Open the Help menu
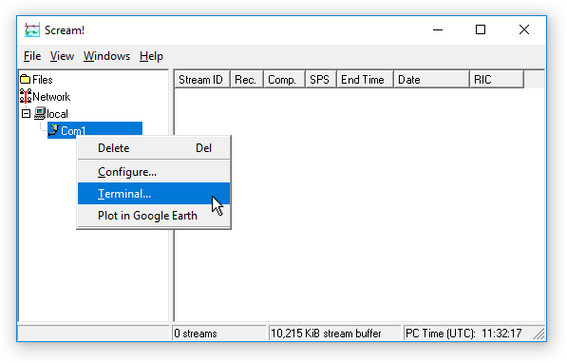This screenshot has width=567, height=363. point(151,56)
